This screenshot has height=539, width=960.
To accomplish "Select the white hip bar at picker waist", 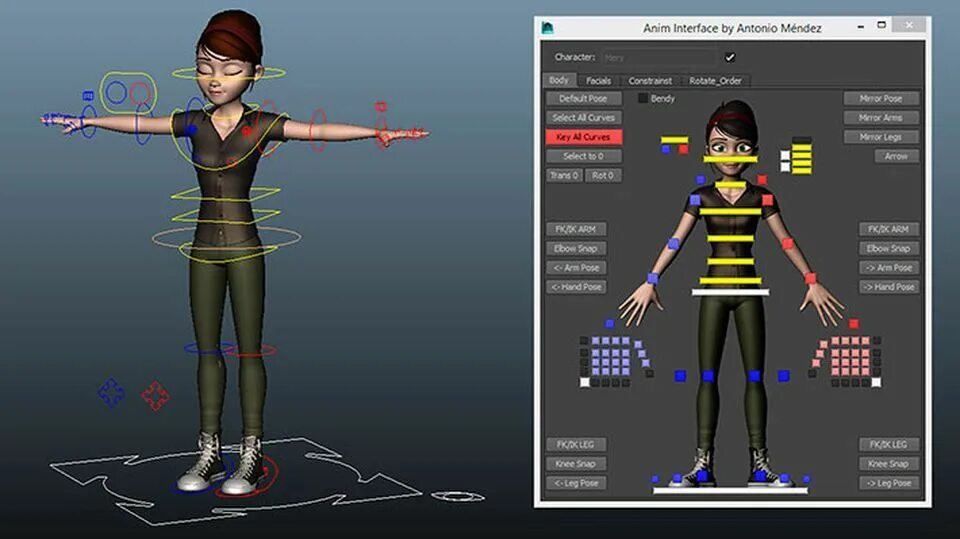I will coord(730,292).
